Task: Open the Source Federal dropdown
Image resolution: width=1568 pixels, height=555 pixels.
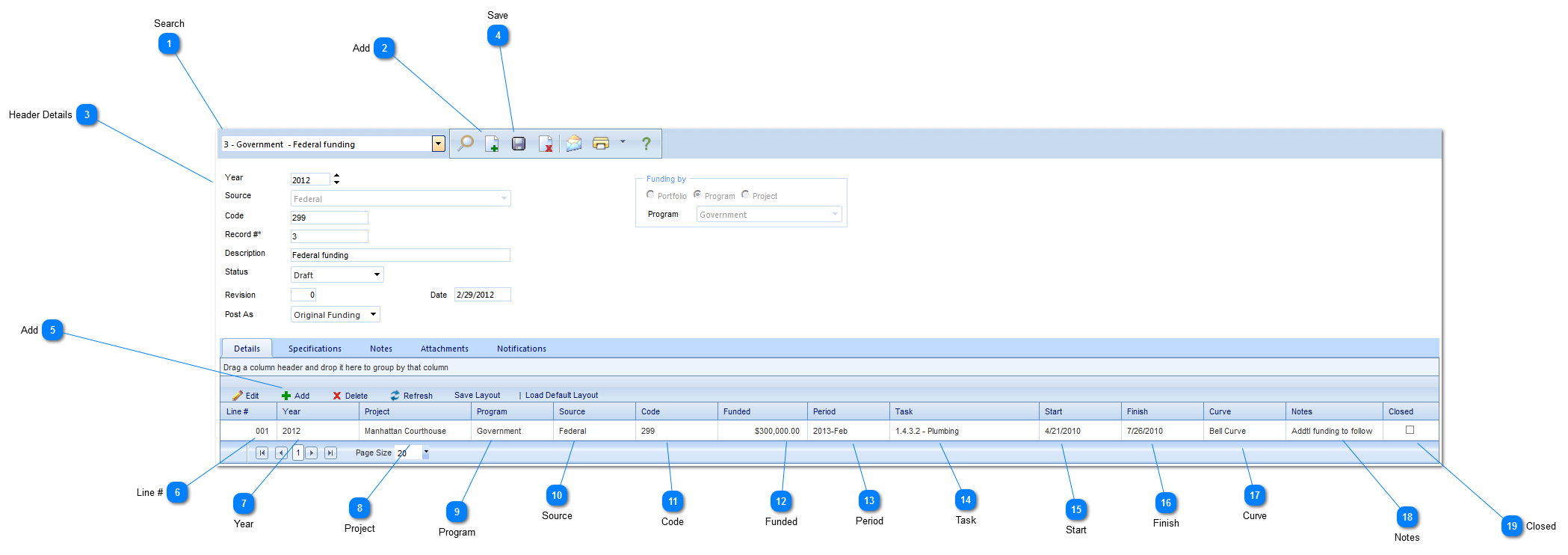Action: point(401,199)
